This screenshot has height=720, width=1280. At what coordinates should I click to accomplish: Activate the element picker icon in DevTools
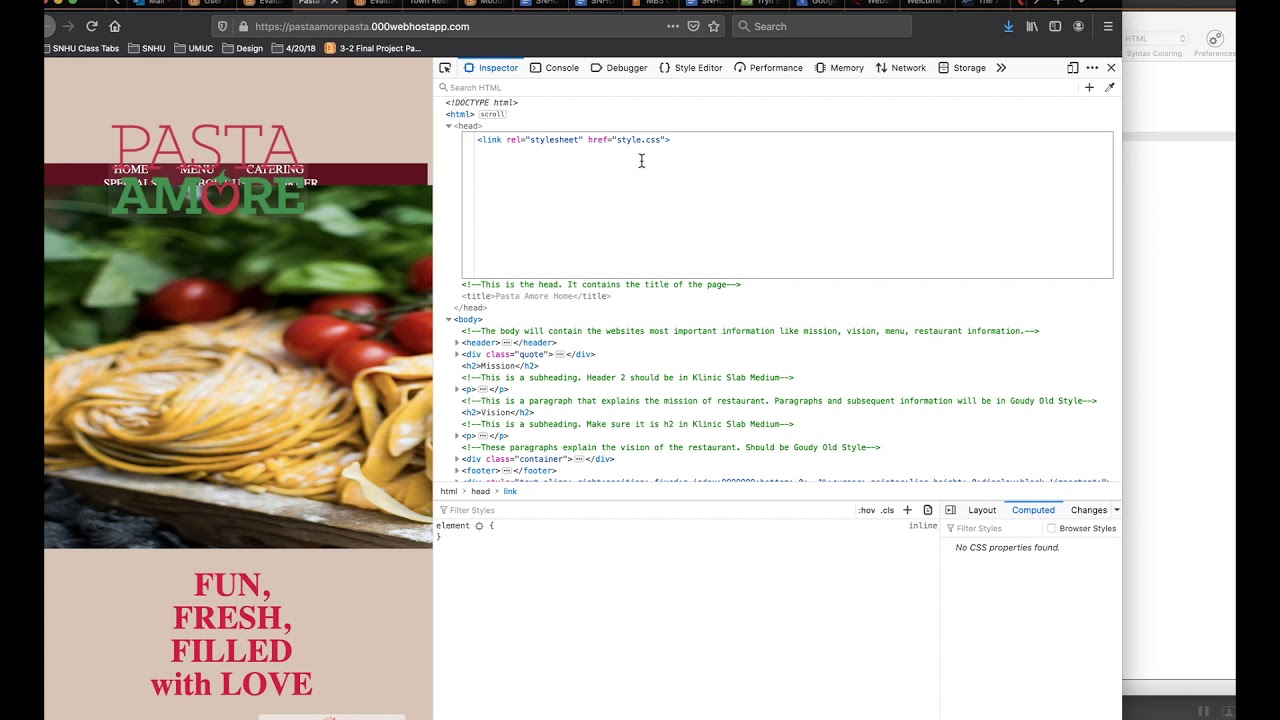[x=445, y=68]
